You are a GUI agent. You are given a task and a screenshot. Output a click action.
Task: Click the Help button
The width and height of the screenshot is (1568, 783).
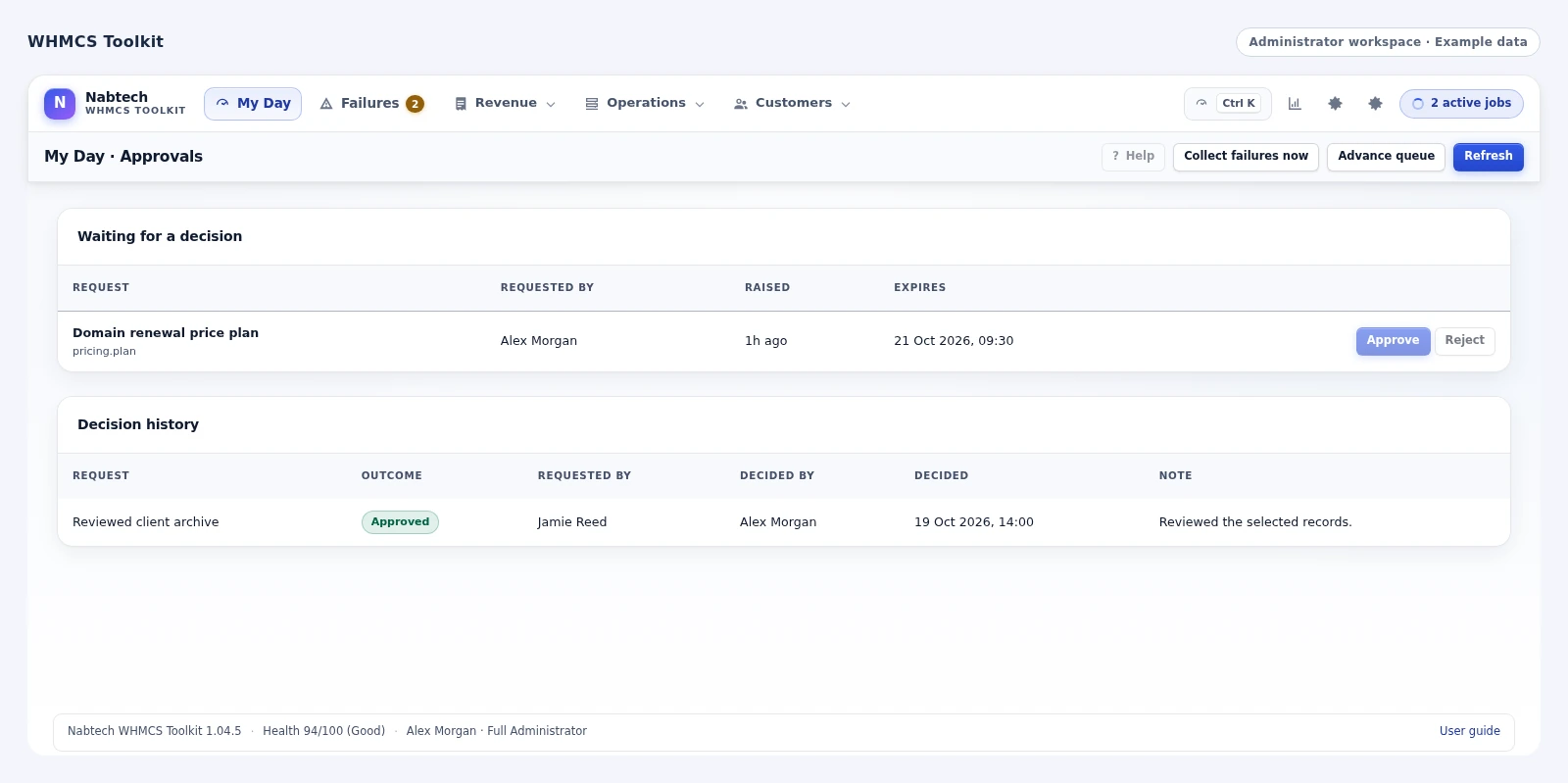point(1133,157)
